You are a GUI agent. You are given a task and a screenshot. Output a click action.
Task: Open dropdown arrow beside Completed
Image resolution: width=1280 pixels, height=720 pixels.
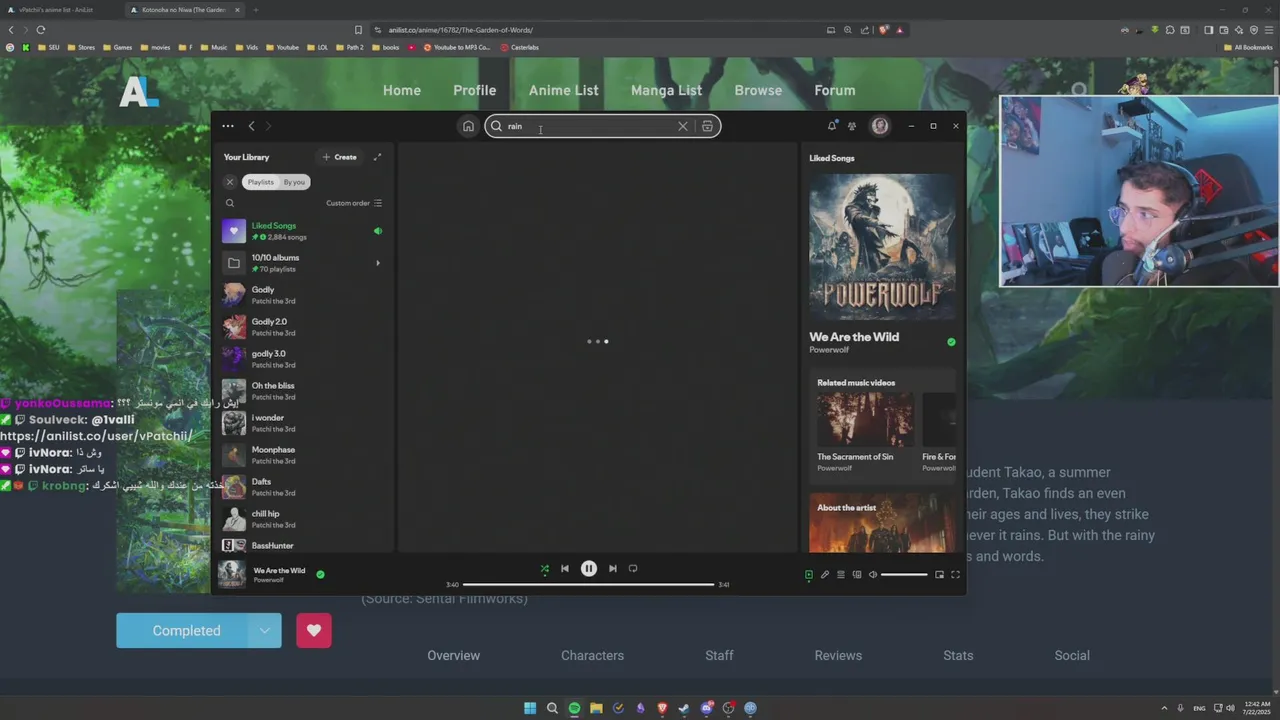pos(265,630)
